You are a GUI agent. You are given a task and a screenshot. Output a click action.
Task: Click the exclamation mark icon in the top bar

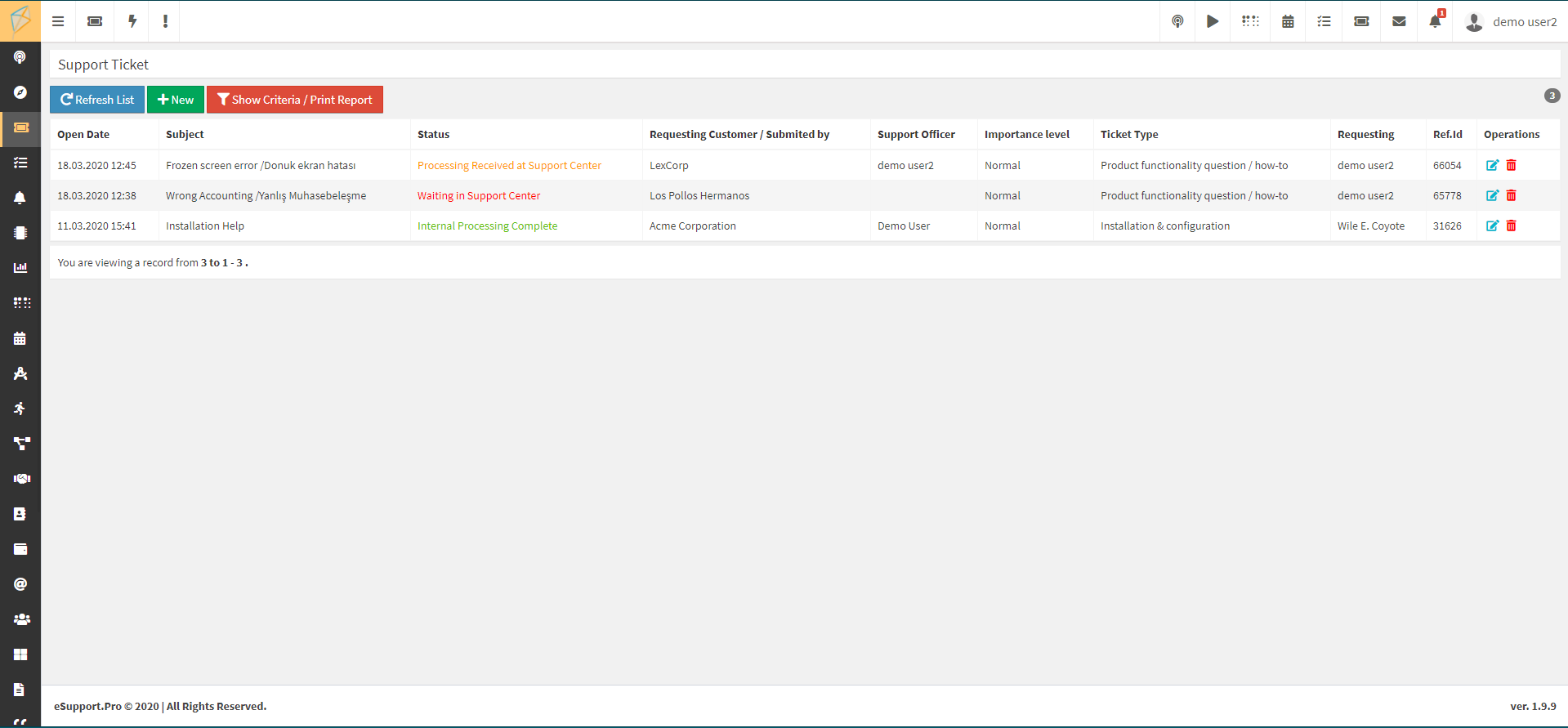165,21
